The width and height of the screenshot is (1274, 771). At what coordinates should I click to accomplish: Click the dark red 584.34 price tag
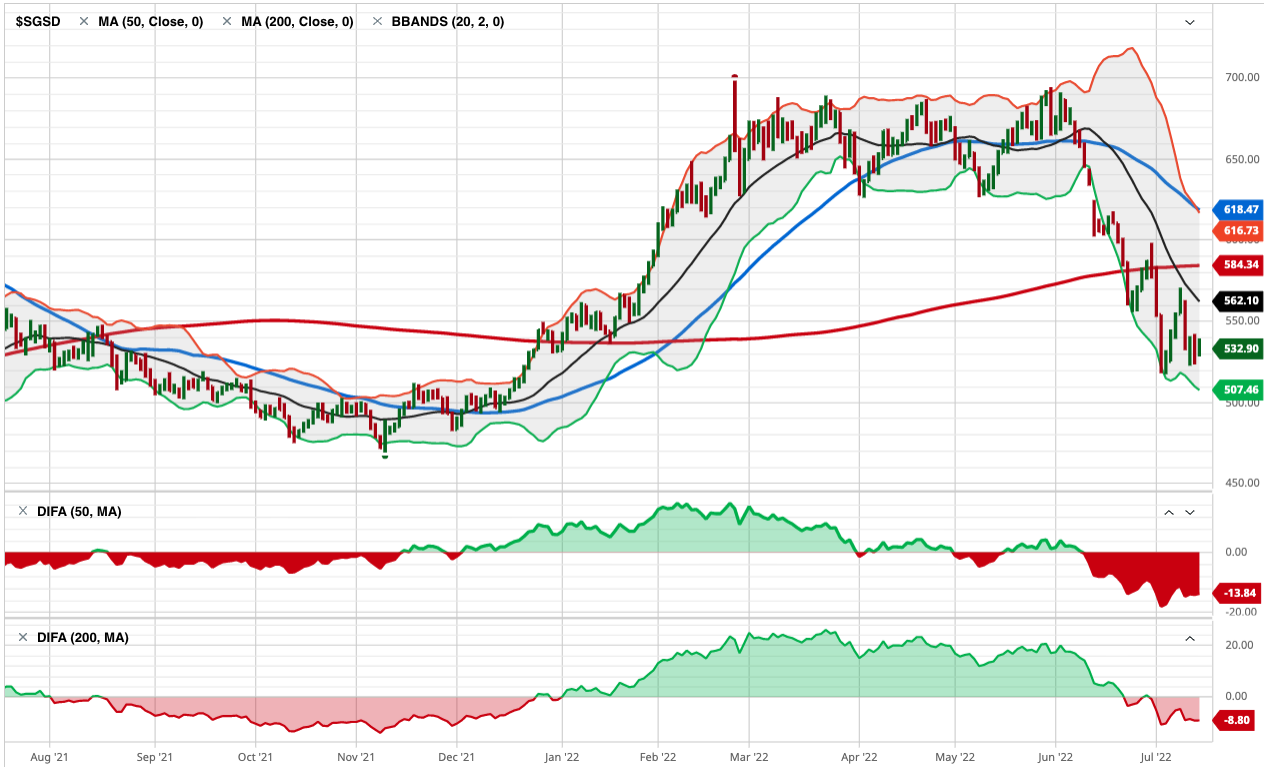coord(1238,266)
